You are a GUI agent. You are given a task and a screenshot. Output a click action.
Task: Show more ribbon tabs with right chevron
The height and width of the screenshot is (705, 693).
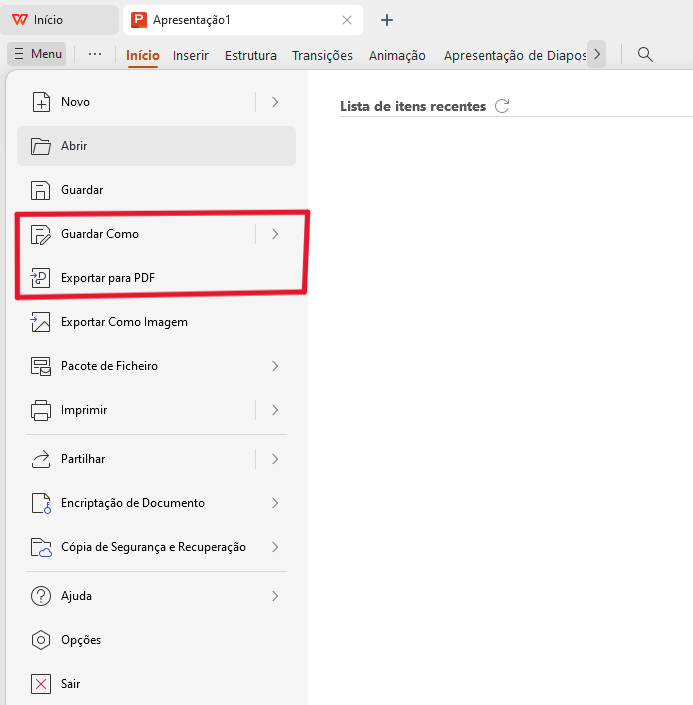[597, 54]
